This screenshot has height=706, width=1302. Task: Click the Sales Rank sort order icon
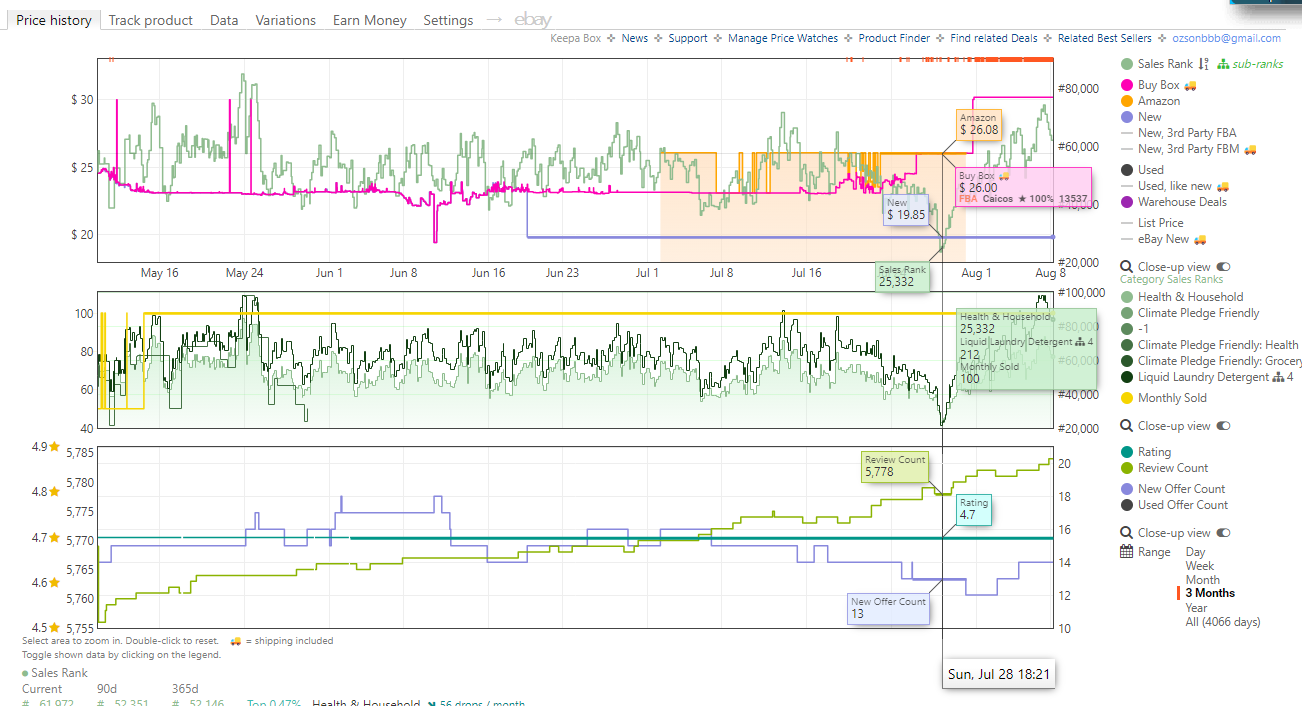(x=1203, y=64)
